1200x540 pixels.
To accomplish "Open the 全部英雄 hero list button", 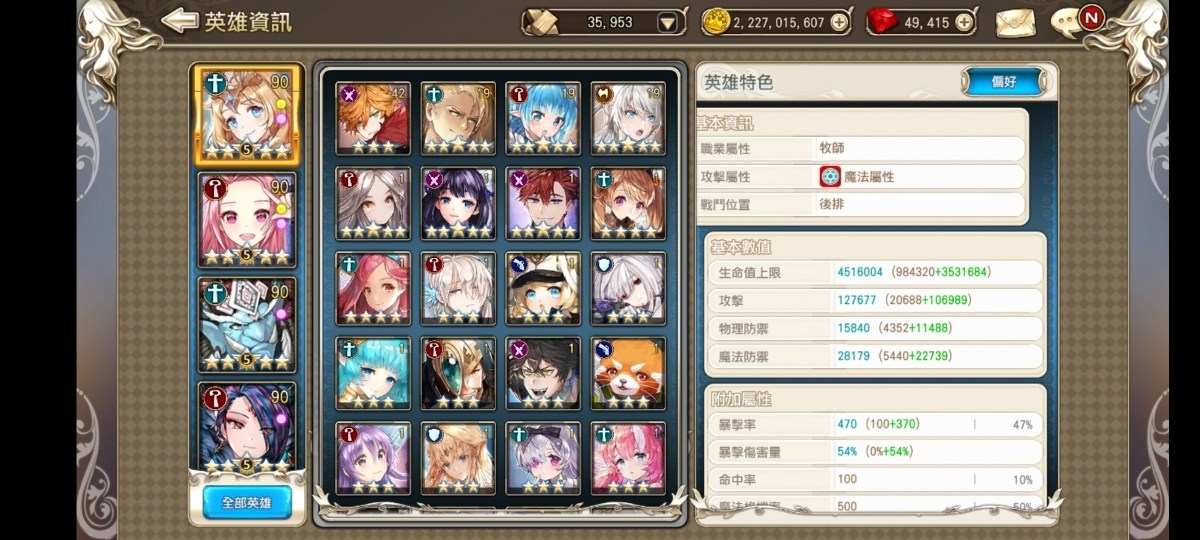I will (x=247, y=502).
